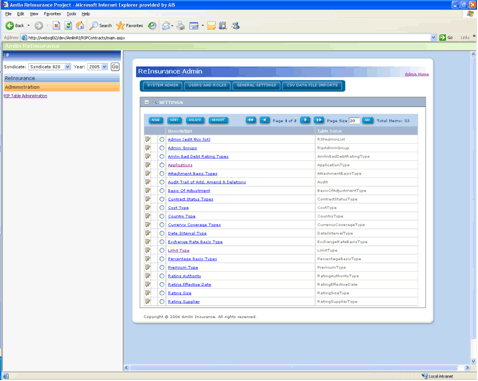Screen dimensions: 478x381
Task: Click the first page navigation arrow icon
Action: tap(251, 120)
